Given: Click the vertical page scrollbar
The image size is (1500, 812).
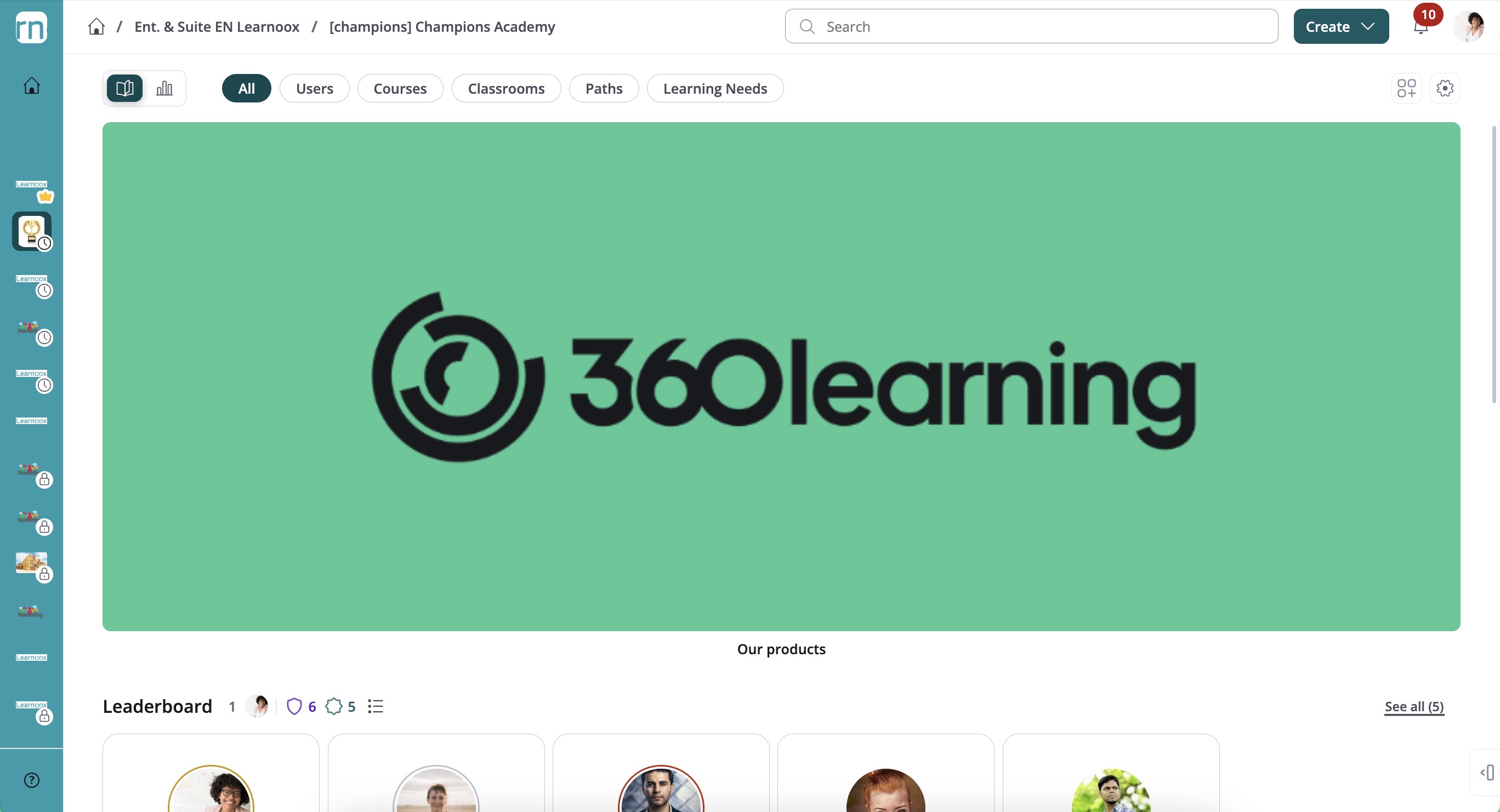Looking at the screenshot, I should (x=1493, y=264).
